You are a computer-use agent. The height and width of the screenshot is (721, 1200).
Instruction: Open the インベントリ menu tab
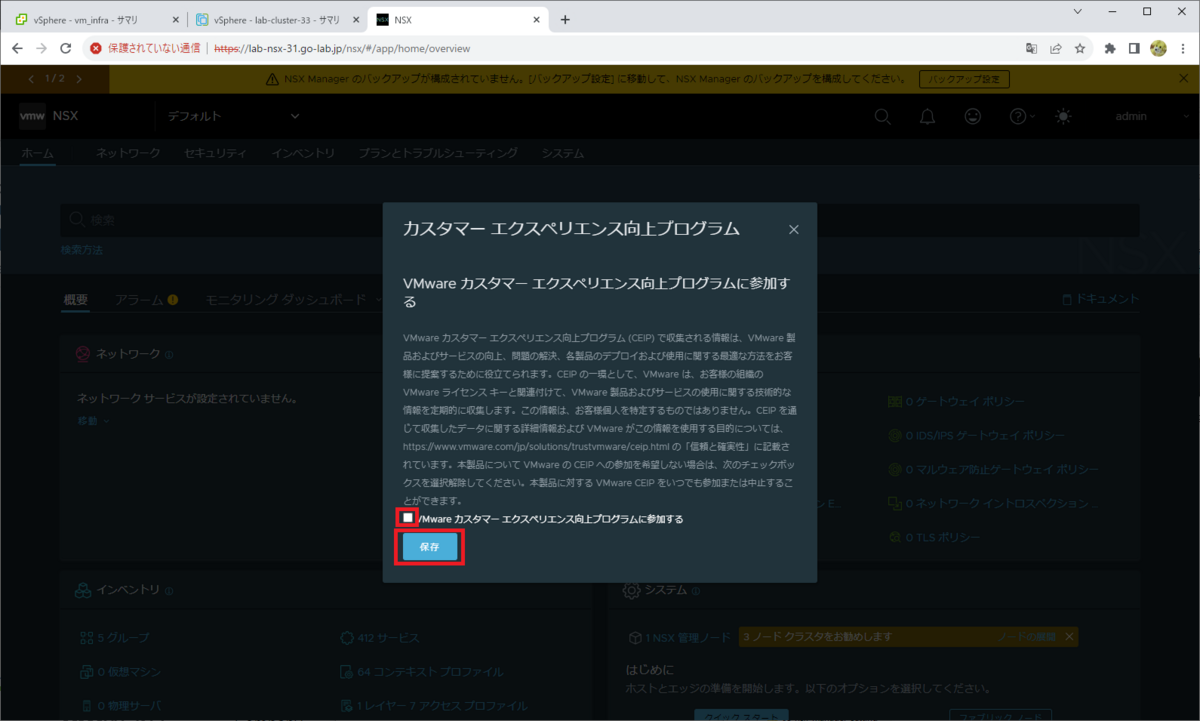click(x=303, y=153)
